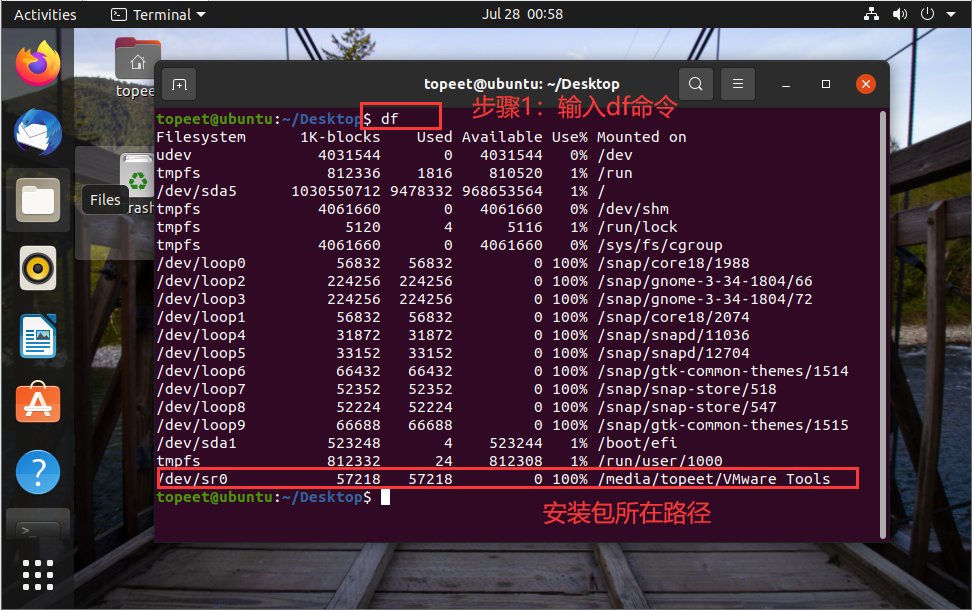The width and height of the screenshot is (972, 610).
Task: Launch Thunderbird Mail from the dock
Action: coord(38,133)
